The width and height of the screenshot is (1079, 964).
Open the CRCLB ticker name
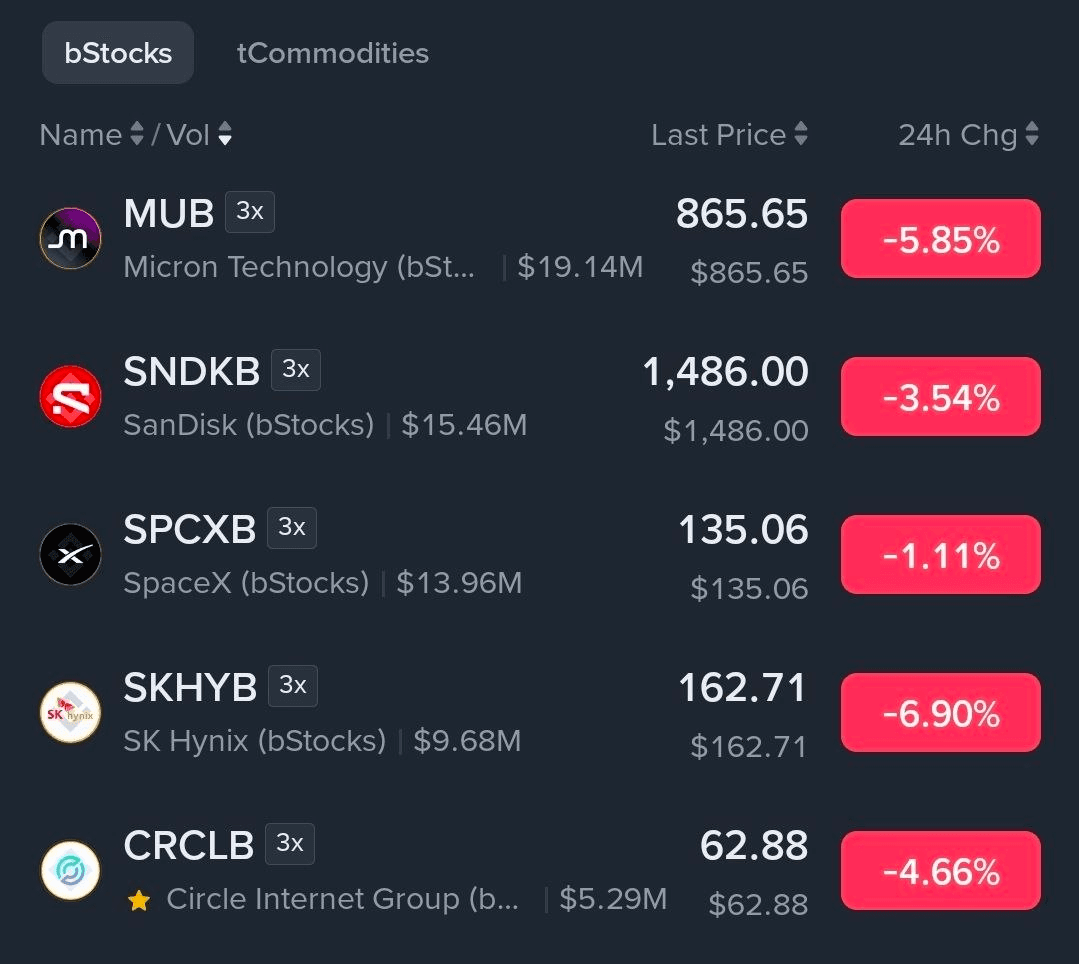pyautogui.click(x=189, y=845)
